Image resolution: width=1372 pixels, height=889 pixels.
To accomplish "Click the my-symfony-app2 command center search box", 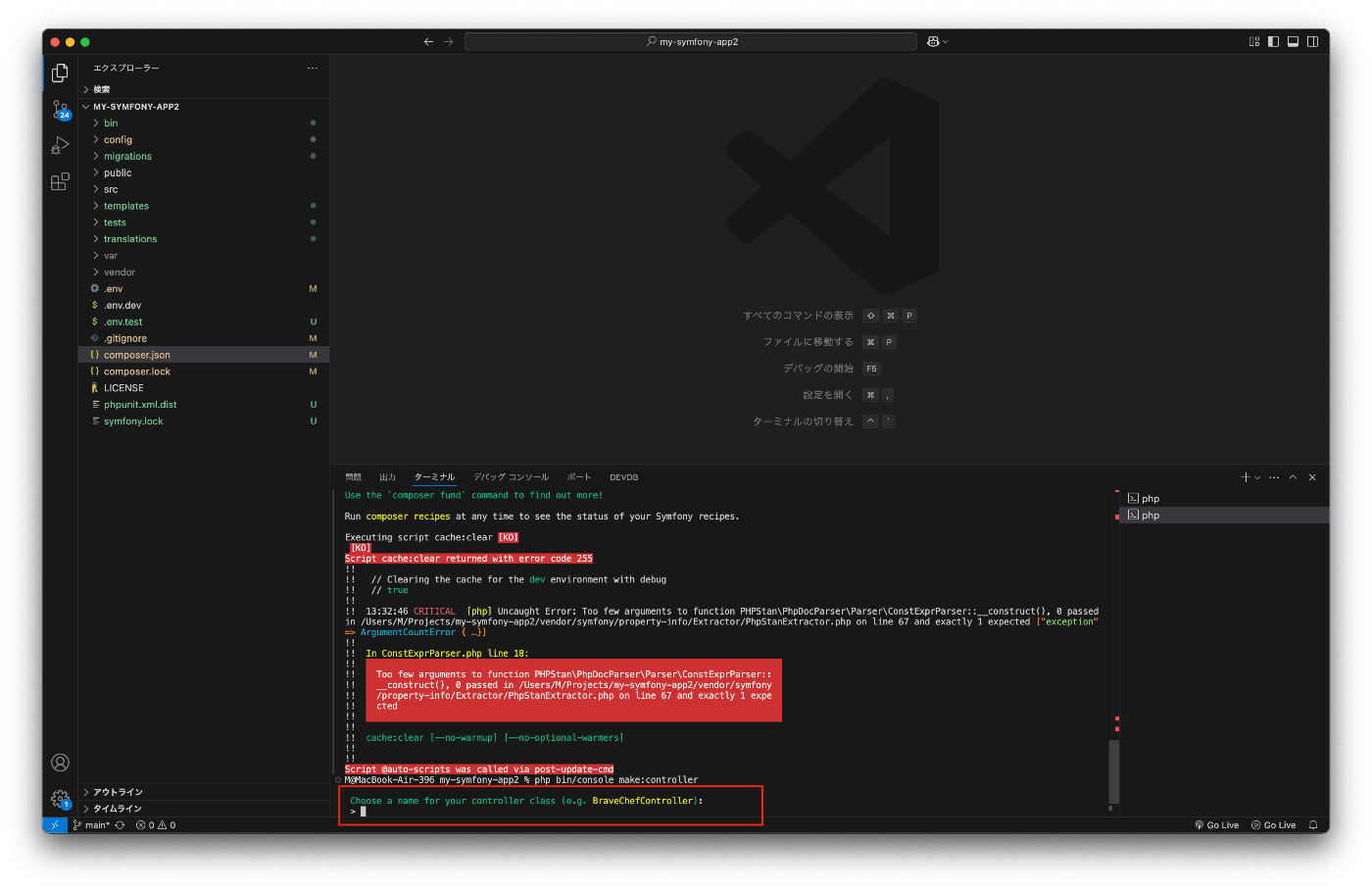I will (691, 41).
